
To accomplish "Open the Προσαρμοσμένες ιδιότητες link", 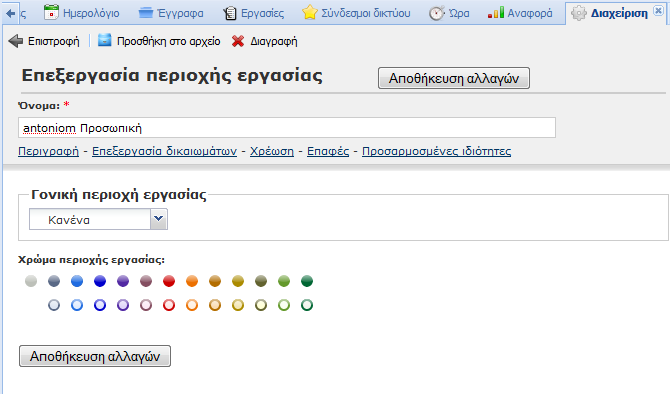I will [x=436, y=151].
